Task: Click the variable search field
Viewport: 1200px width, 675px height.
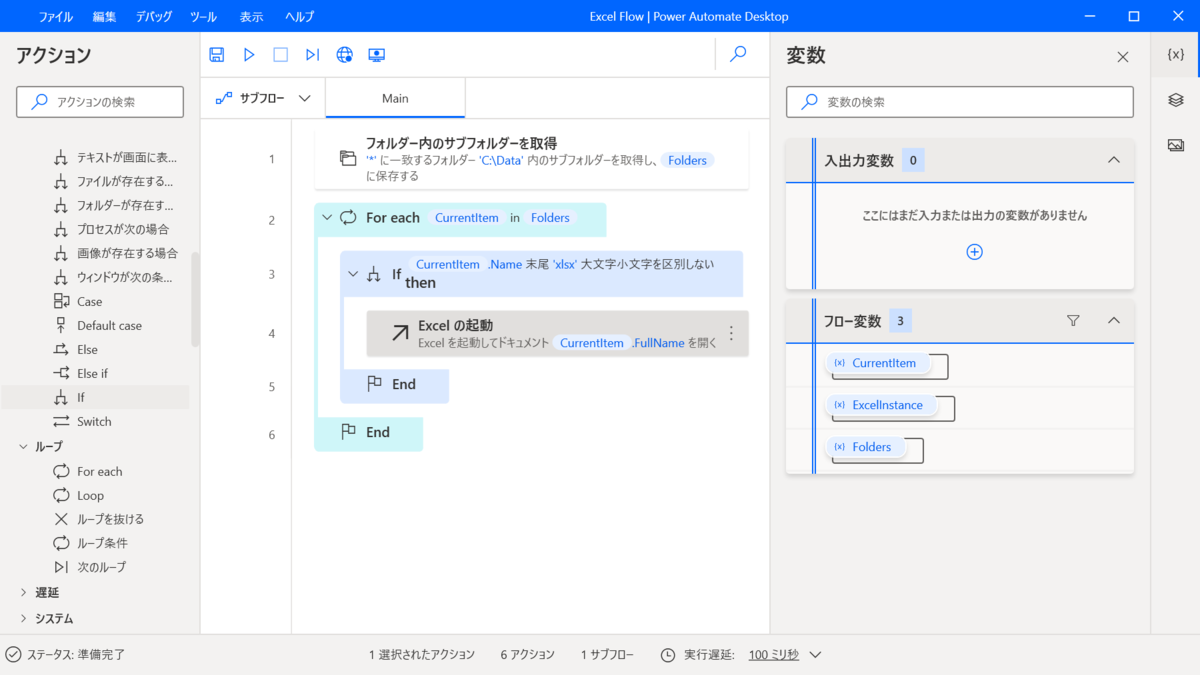Action: tap(960, 102)
